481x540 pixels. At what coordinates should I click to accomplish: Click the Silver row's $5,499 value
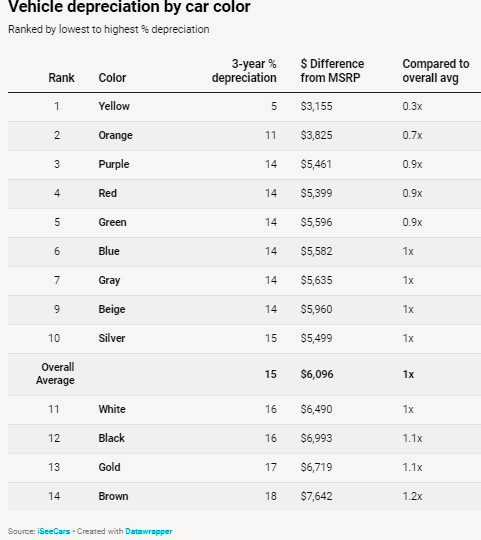click(x=316, y=338)
